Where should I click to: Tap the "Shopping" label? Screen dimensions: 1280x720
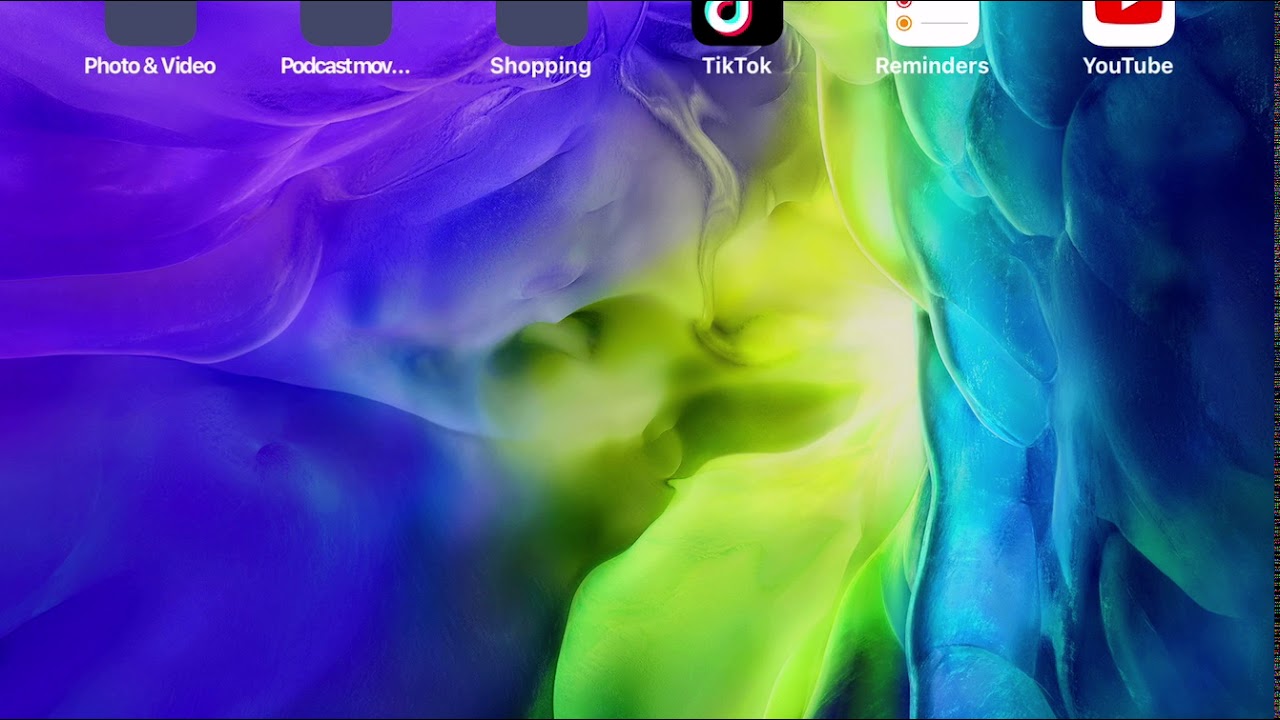[x=541, y=67]
